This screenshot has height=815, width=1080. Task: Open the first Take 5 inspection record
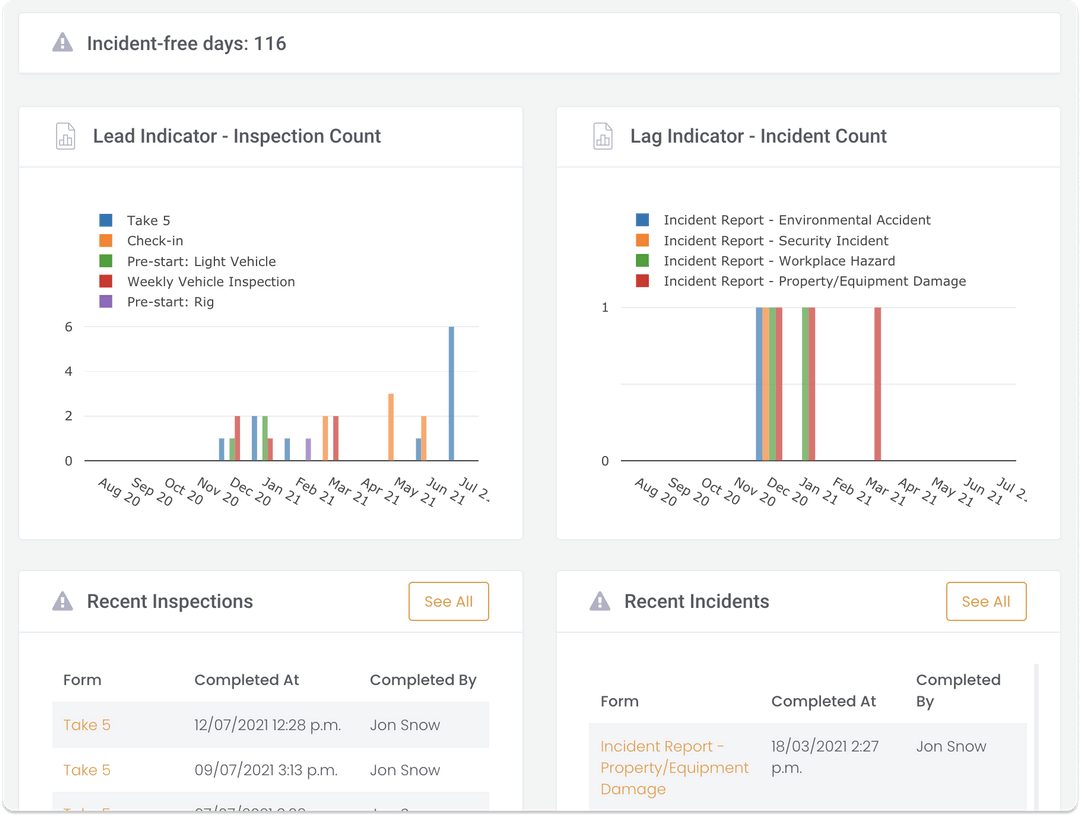(x=86, y=724)
